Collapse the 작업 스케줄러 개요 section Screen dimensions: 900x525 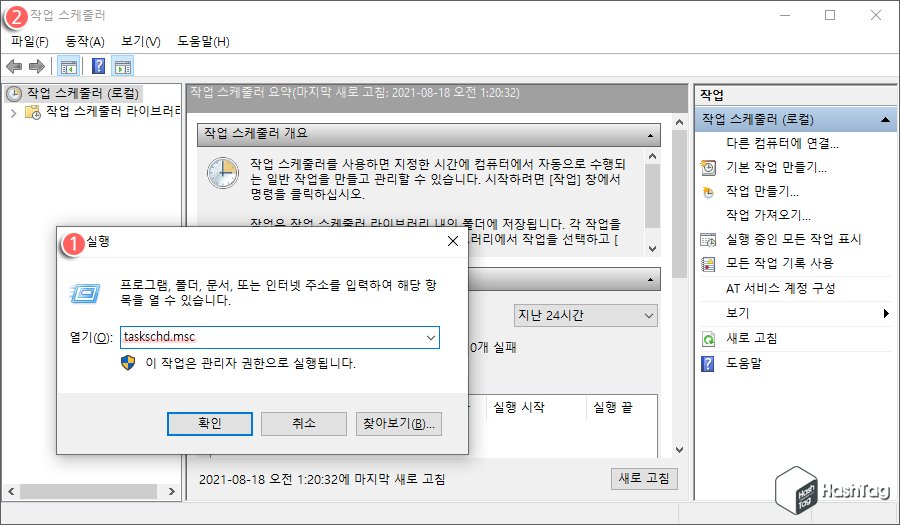tap(650, 135)
